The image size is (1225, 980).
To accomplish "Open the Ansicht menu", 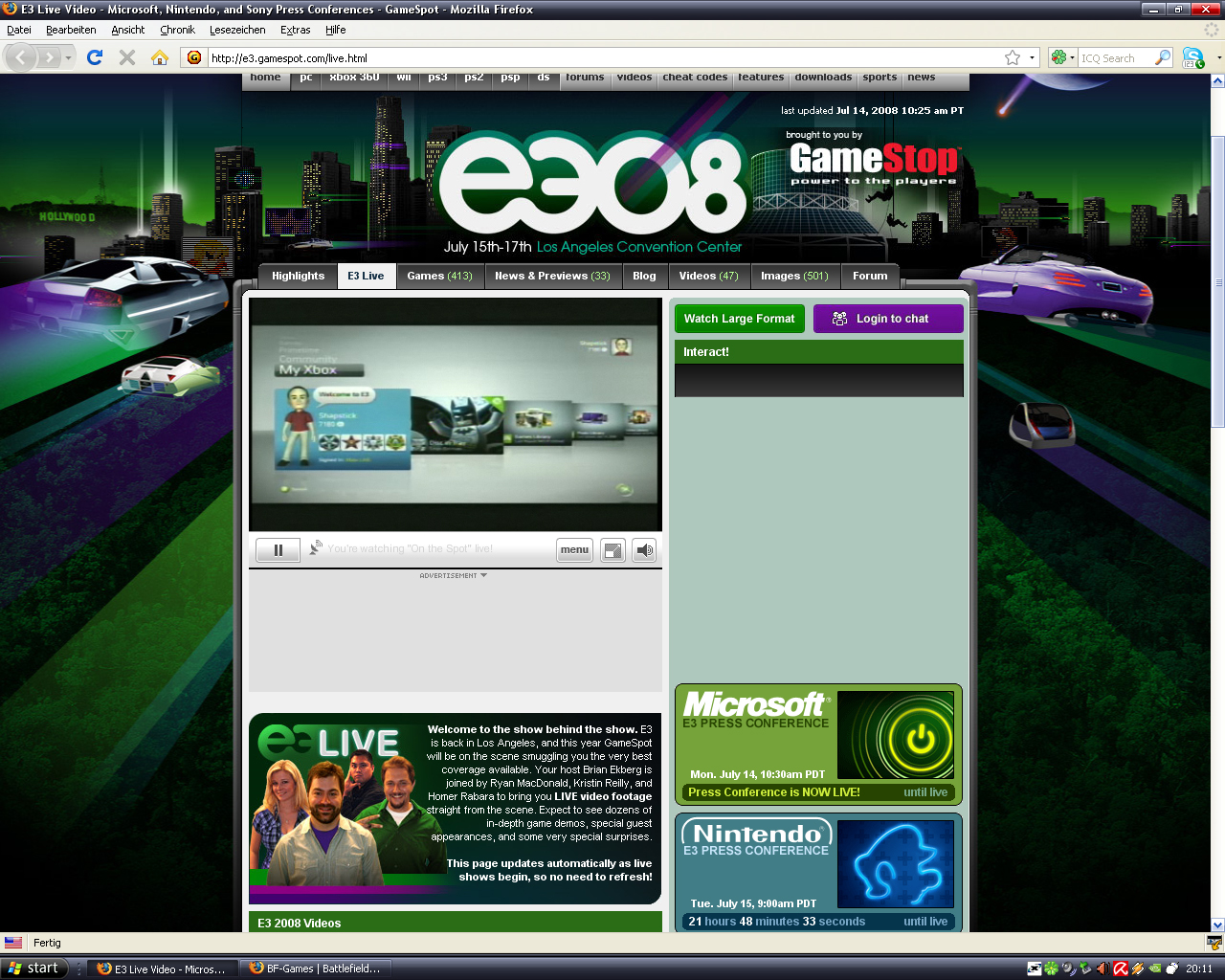I will pyautogui.click(x=128, y=30).
